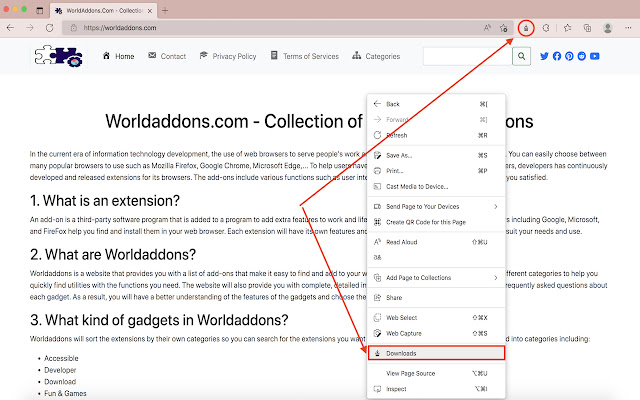
Task: Select Cast Media to Device
Action: coord(436,187)
